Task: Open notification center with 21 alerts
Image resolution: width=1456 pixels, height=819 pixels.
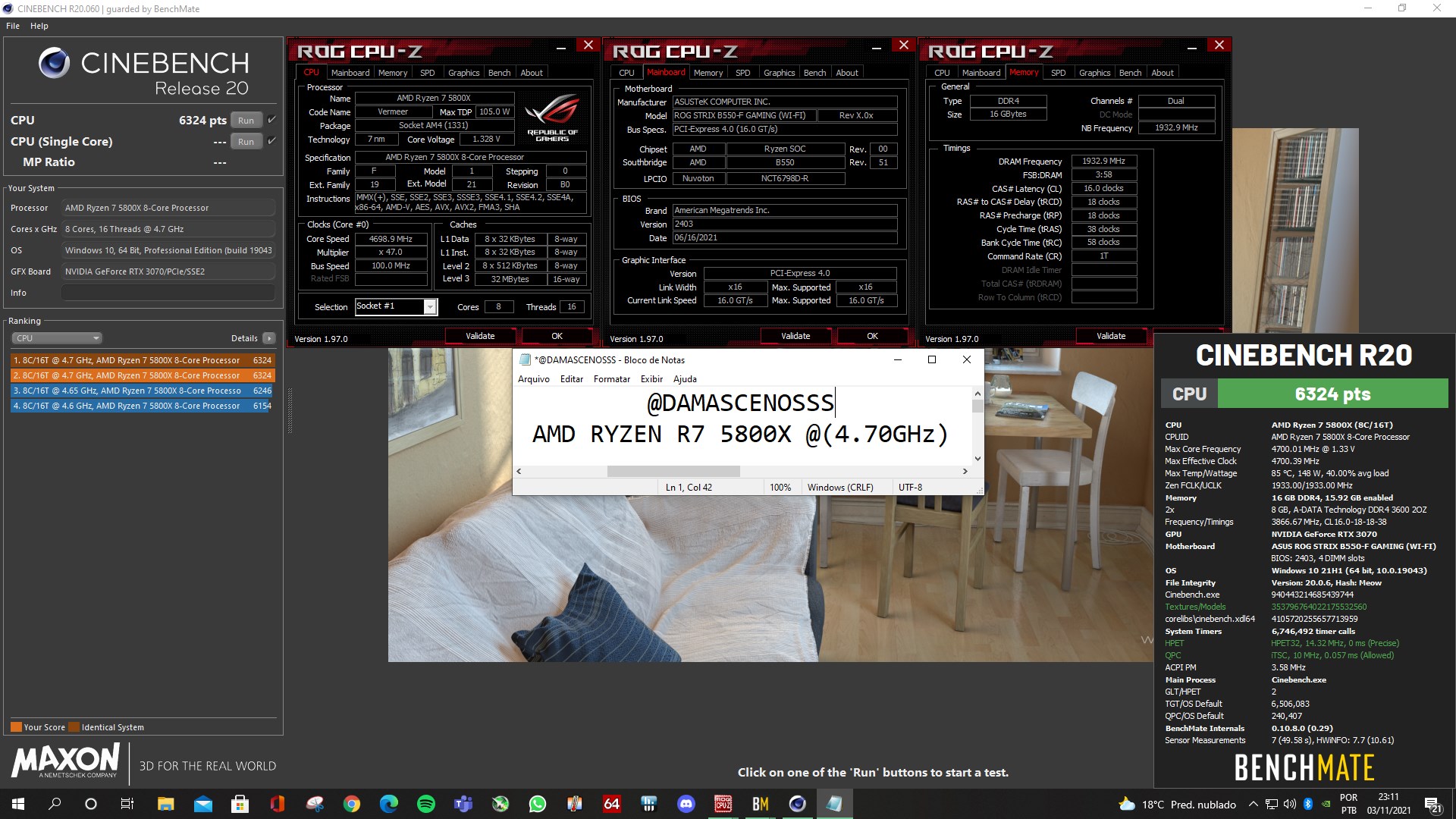Action: pos(1432,805)
